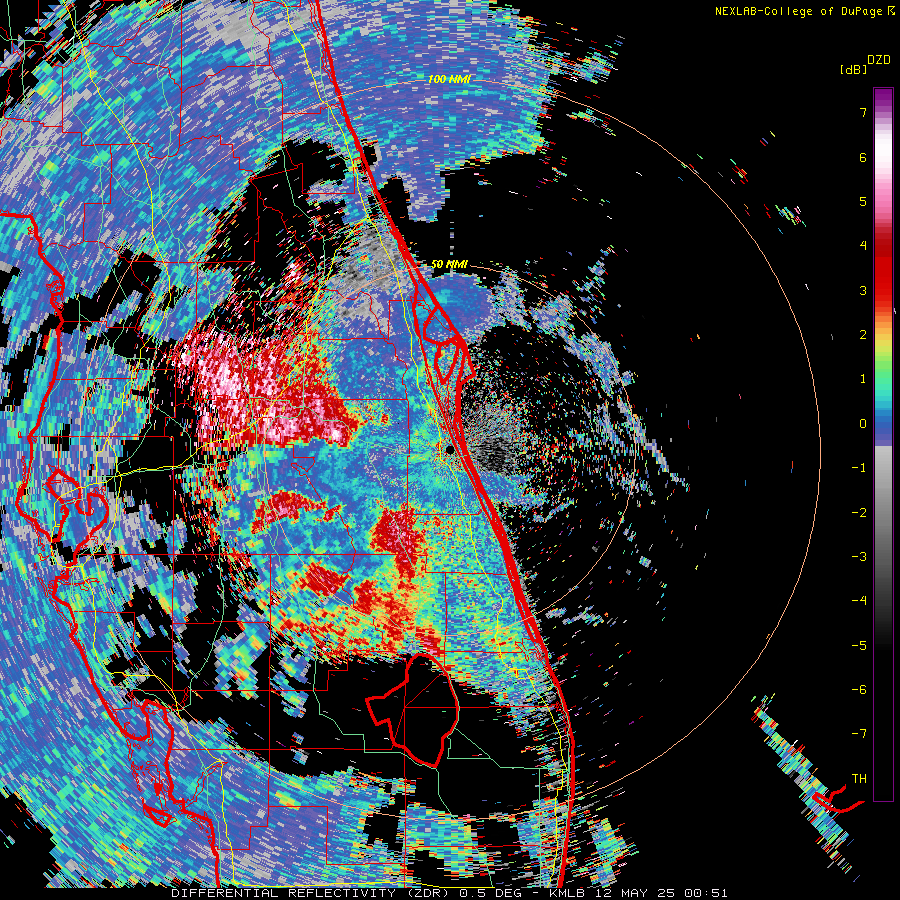Click the 4 value on the color scale
Image resolution: width=900 pixels, height=900 pixels.
pyautogui.click(x=863, y=246)
